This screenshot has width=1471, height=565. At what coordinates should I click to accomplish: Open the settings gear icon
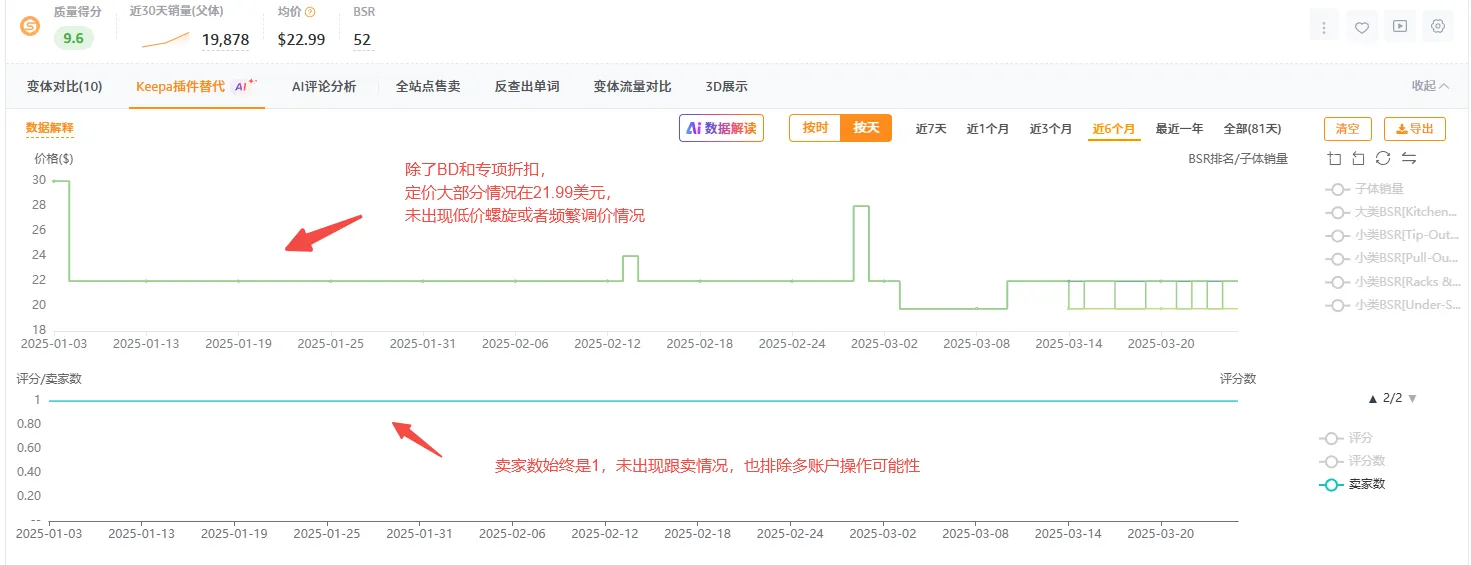[1438, 27]
